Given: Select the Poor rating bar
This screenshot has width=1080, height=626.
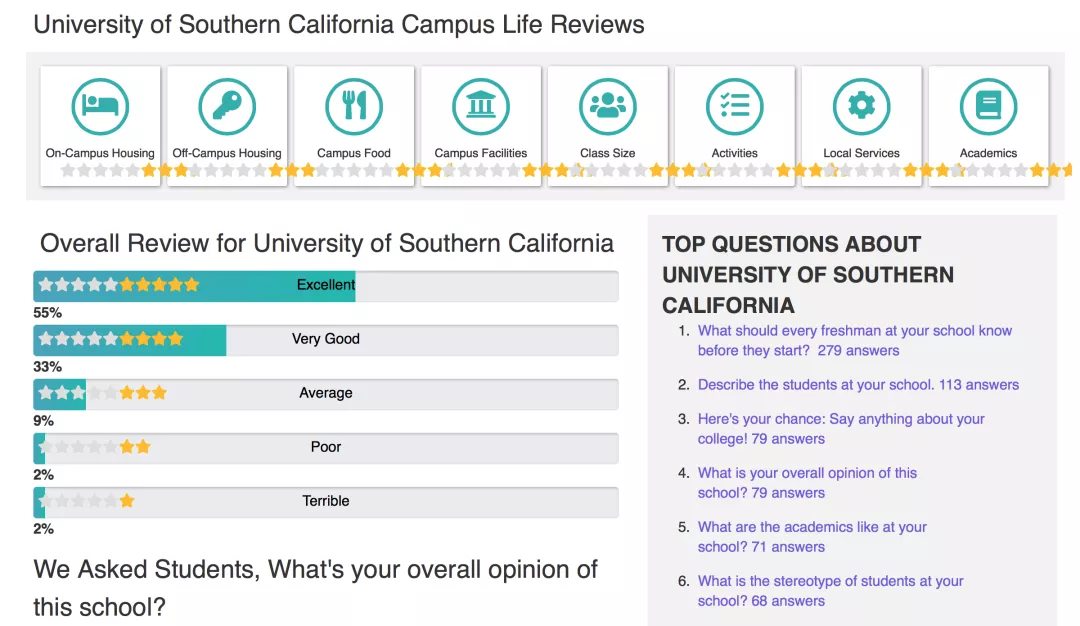Looking at the screenshot, I should 326,447.
